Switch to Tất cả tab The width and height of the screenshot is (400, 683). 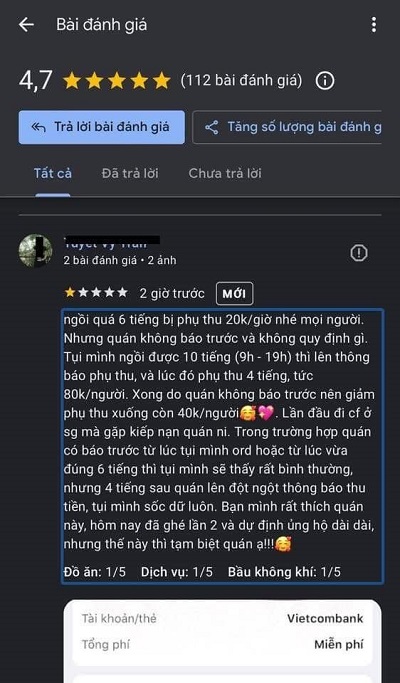[x=53, y=173]
